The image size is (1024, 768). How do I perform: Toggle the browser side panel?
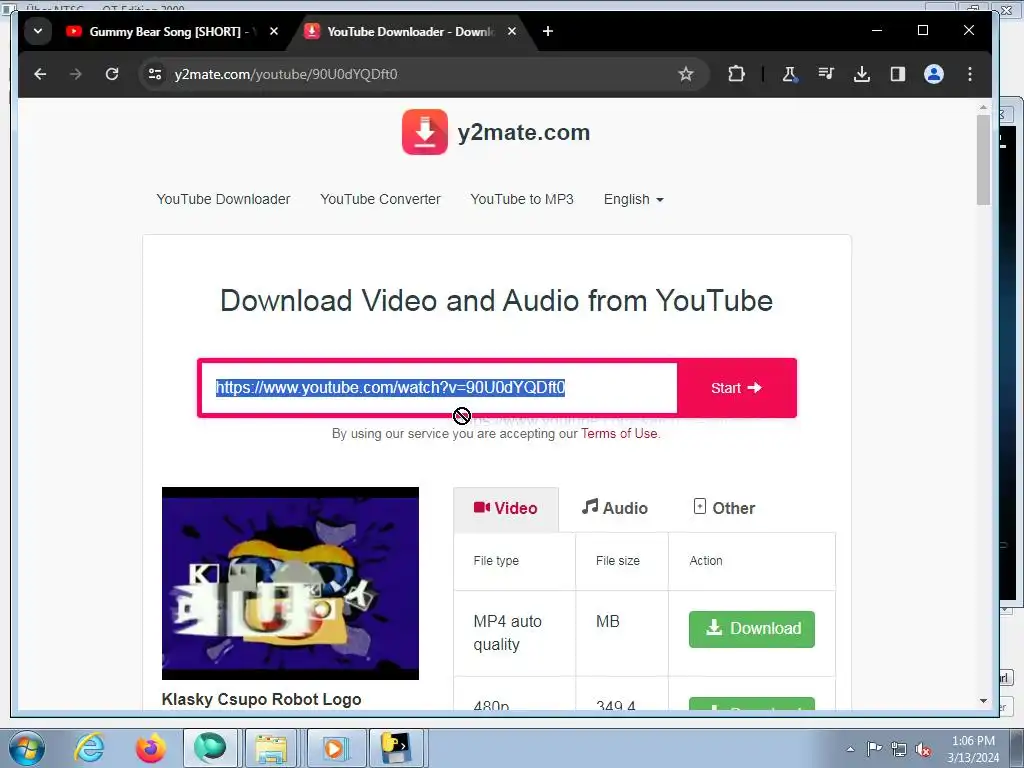point(898,74)
